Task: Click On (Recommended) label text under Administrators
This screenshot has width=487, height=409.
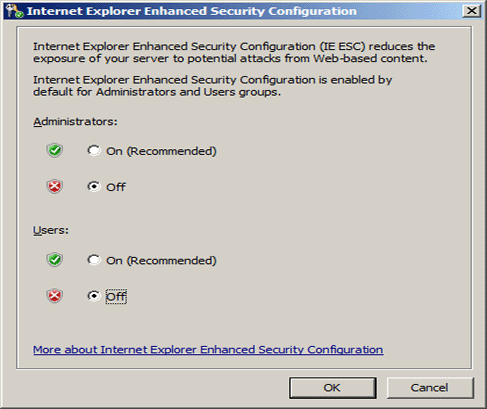Action: (161, 151)
